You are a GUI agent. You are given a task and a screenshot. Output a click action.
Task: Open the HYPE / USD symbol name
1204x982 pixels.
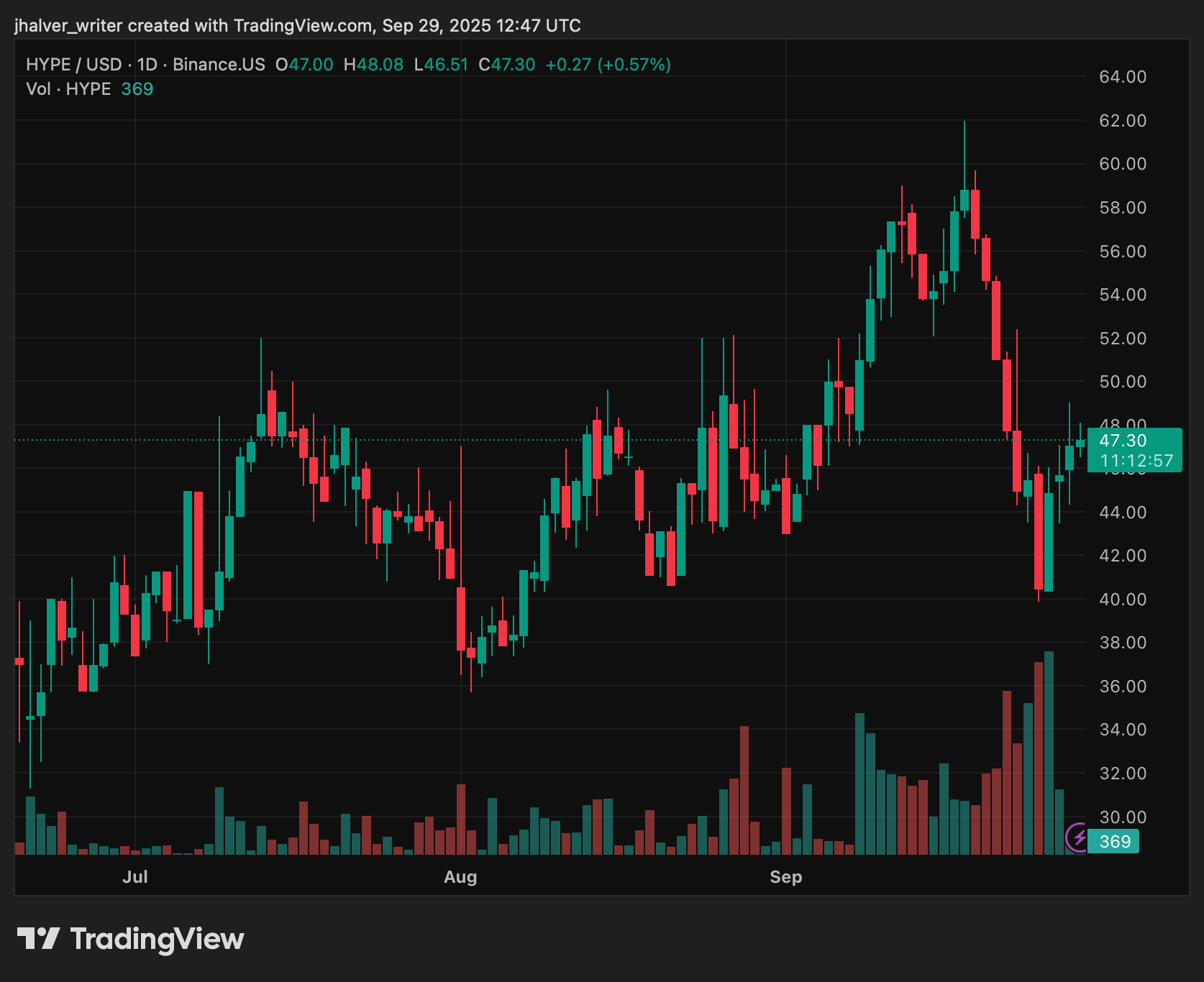pyautogui.click(x=73, y=64)
